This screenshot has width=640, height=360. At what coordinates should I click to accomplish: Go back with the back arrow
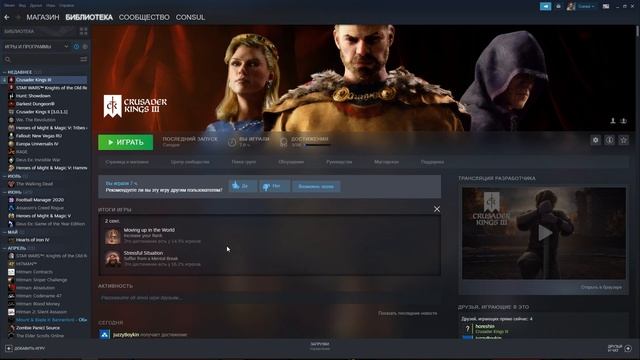pyautogui.click(x=7, y=17)
